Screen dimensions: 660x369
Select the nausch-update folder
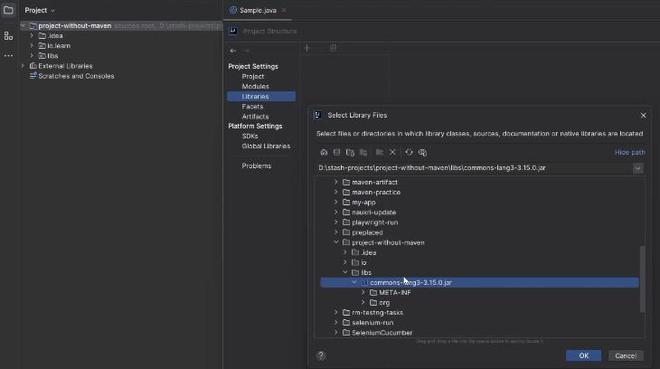click(x=374, y=212)
